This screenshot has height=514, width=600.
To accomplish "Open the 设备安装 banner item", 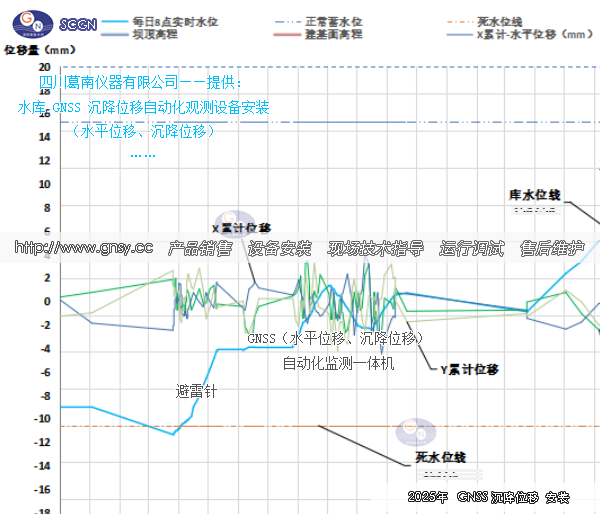I will [x=280, y=248].
